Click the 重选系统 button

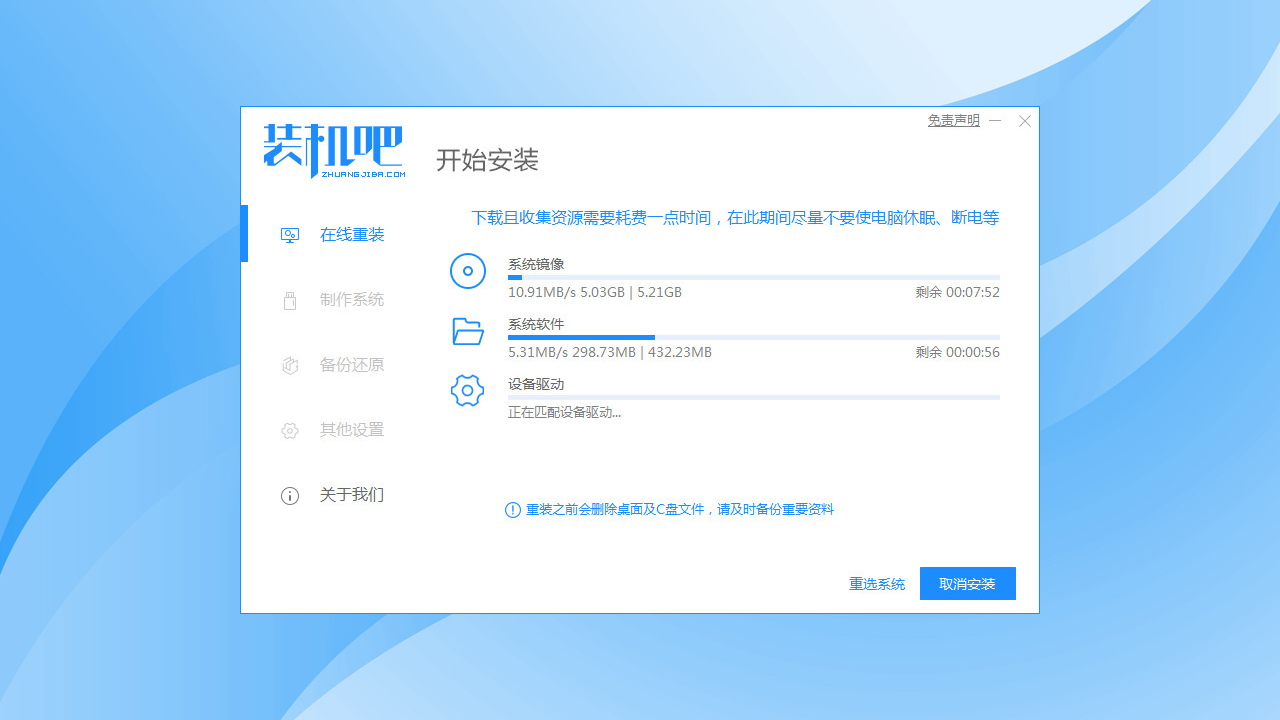[876, 583]
